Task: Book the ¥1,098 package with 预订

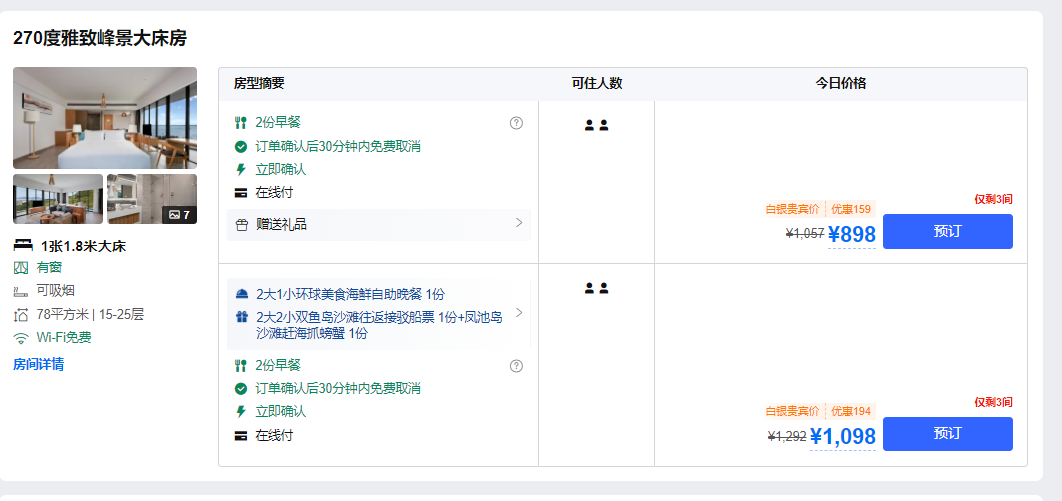Action: click(947, 434)
